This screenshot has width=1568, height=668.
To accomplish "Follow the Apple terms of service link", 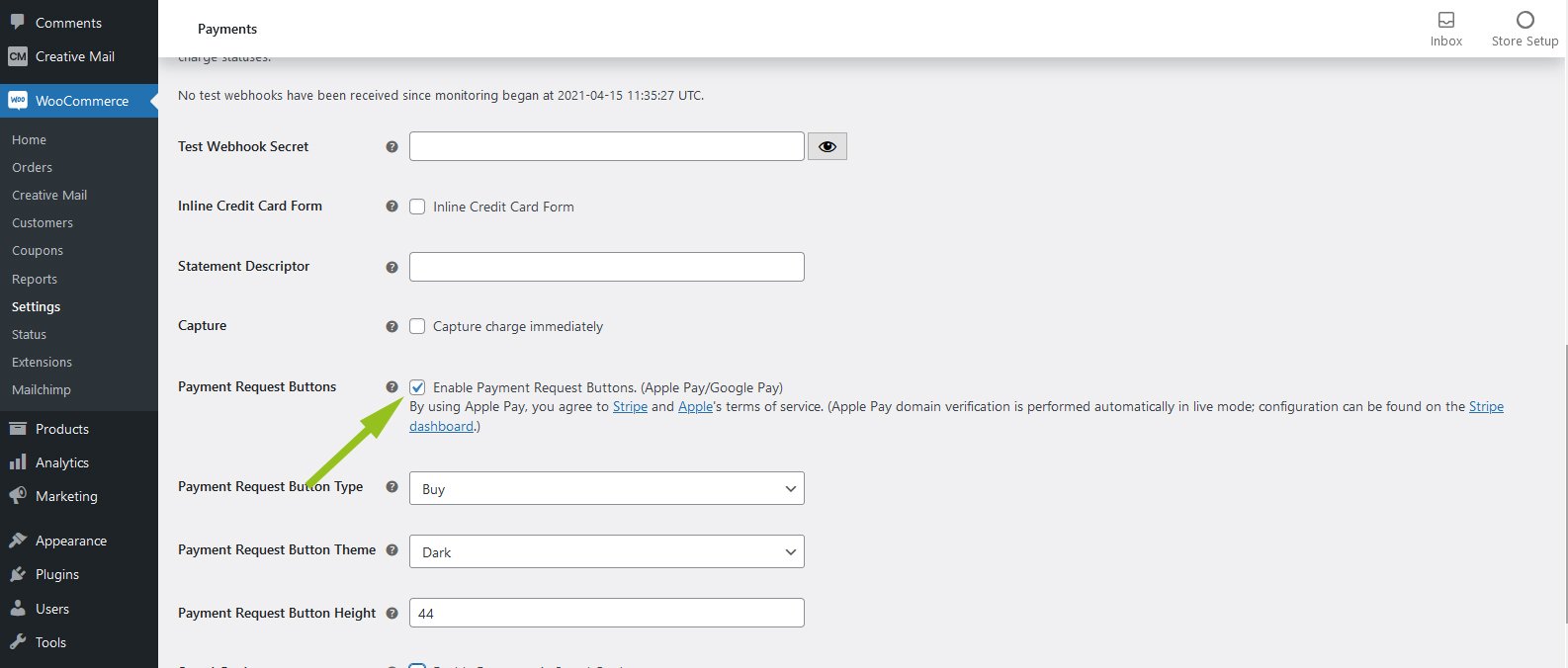I will pyautogui.click(x=694, y=406).
